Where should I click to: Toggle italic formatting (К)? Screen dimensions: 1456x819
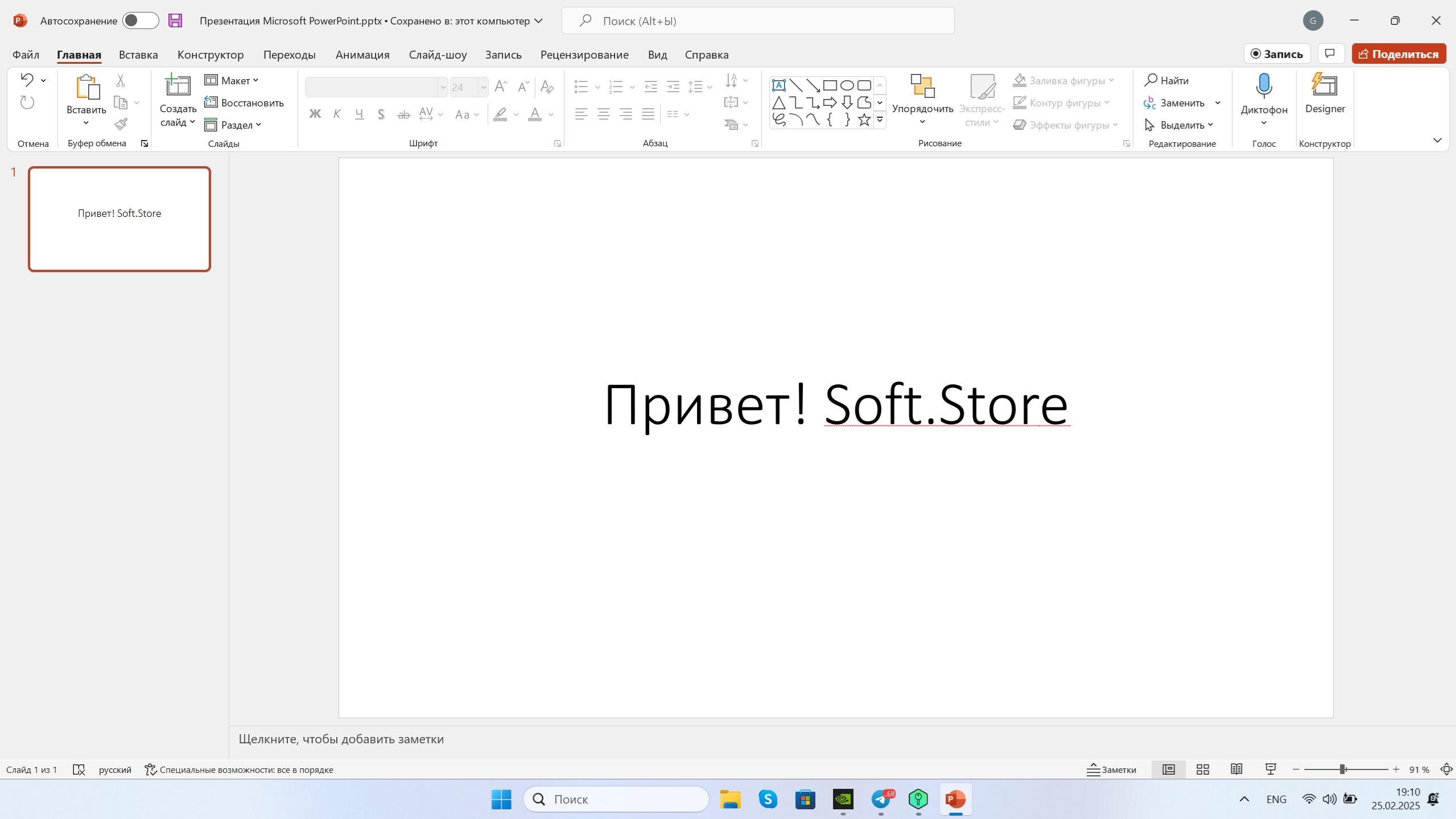click(337, 114)
